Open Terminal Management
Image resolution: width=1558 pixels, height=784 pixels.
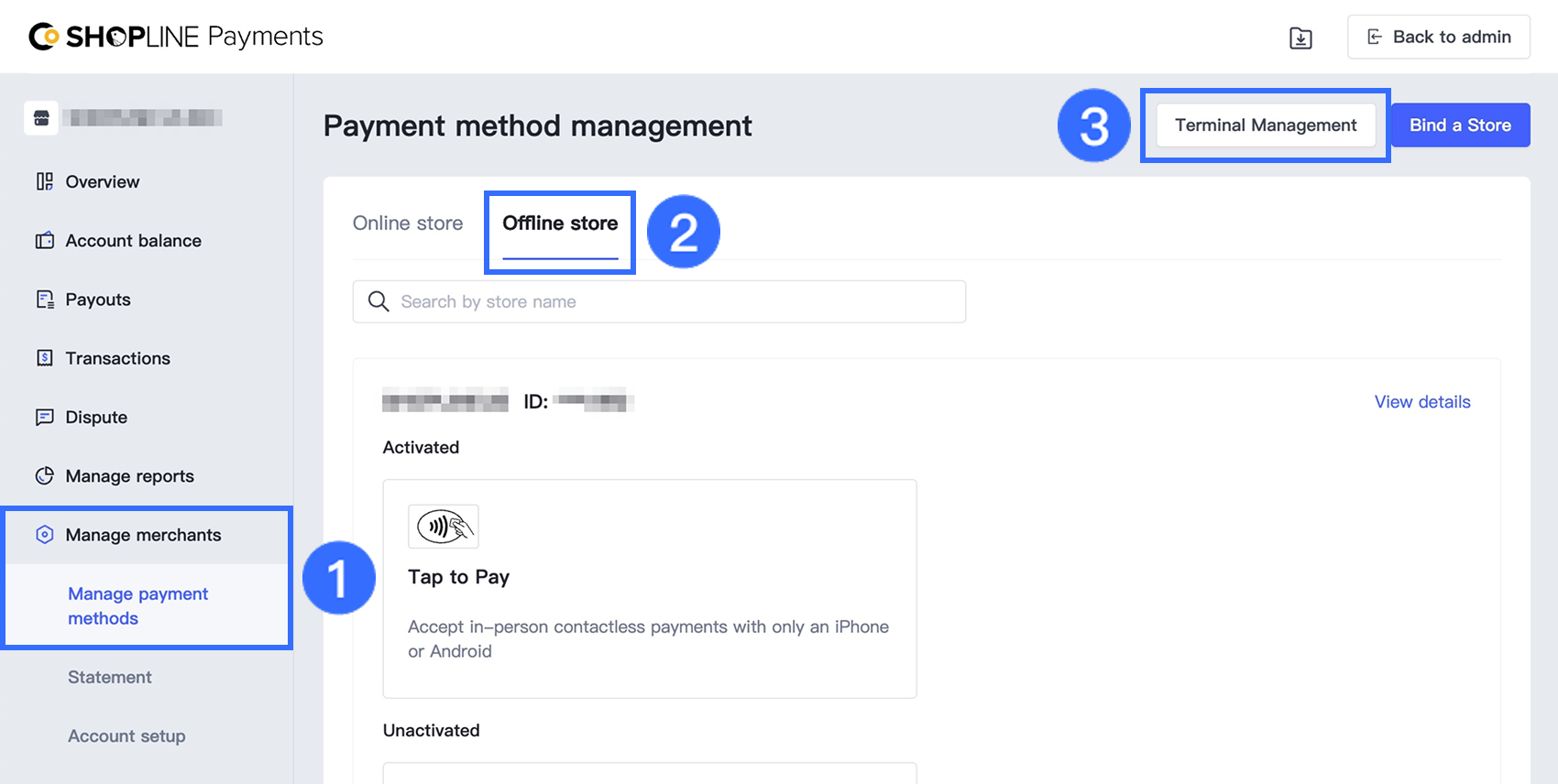(x=1266, y=125)
